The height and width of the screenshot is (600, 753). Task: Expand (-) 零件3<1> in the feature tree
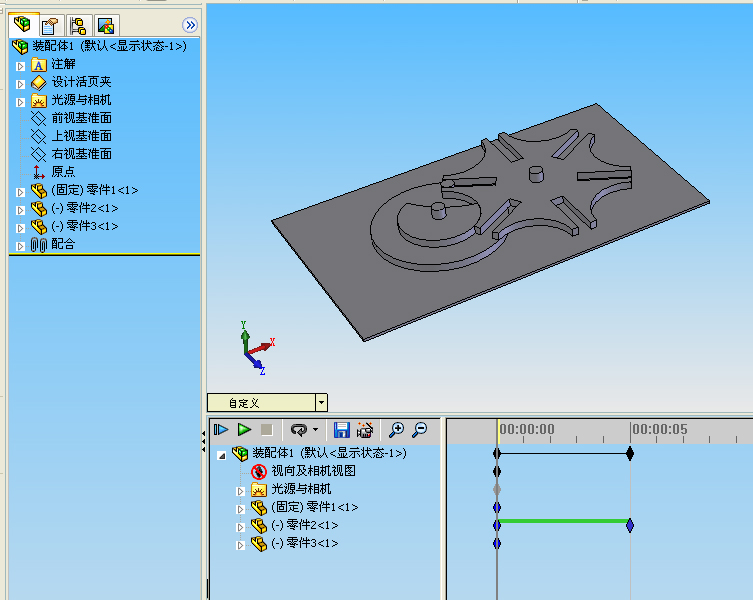pyautogui.click(x=20, y=228)
